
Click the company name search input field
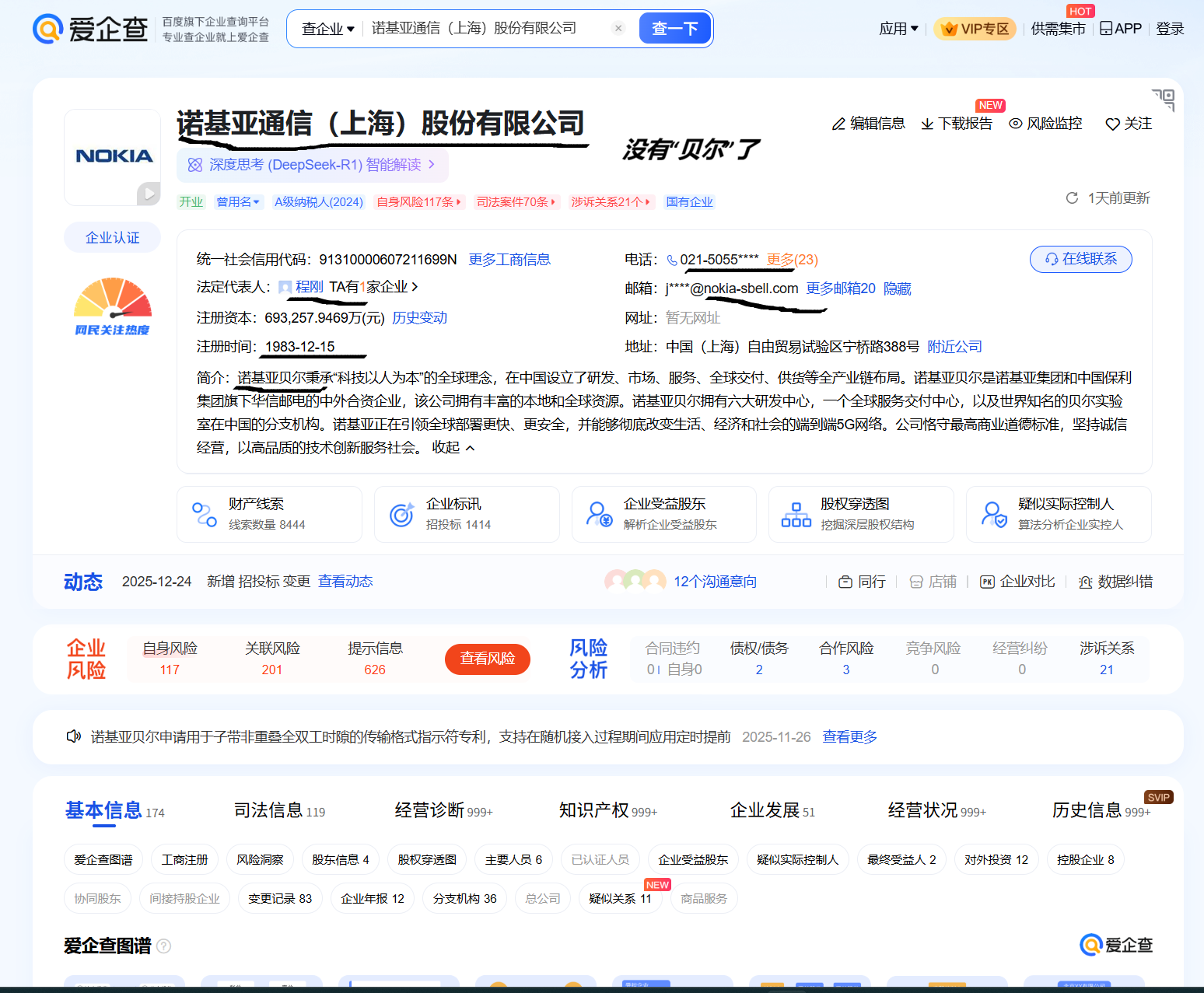486,29
